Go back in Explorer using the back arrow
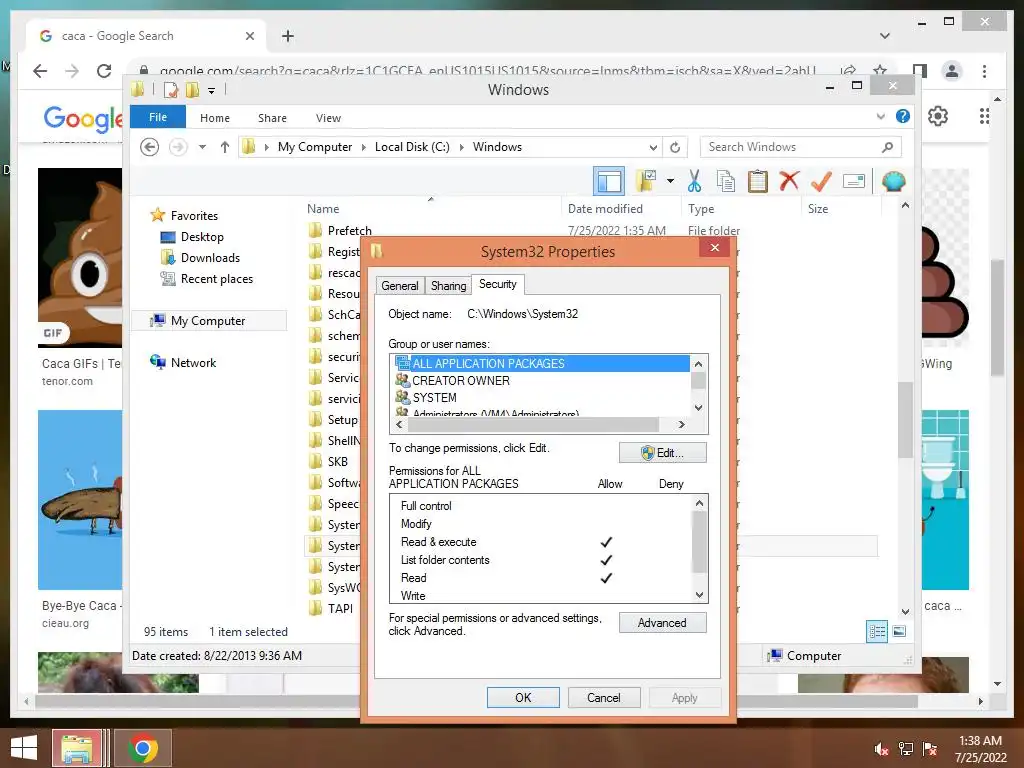This screenshot has height=768, width=1024. [x=150, y=147]
